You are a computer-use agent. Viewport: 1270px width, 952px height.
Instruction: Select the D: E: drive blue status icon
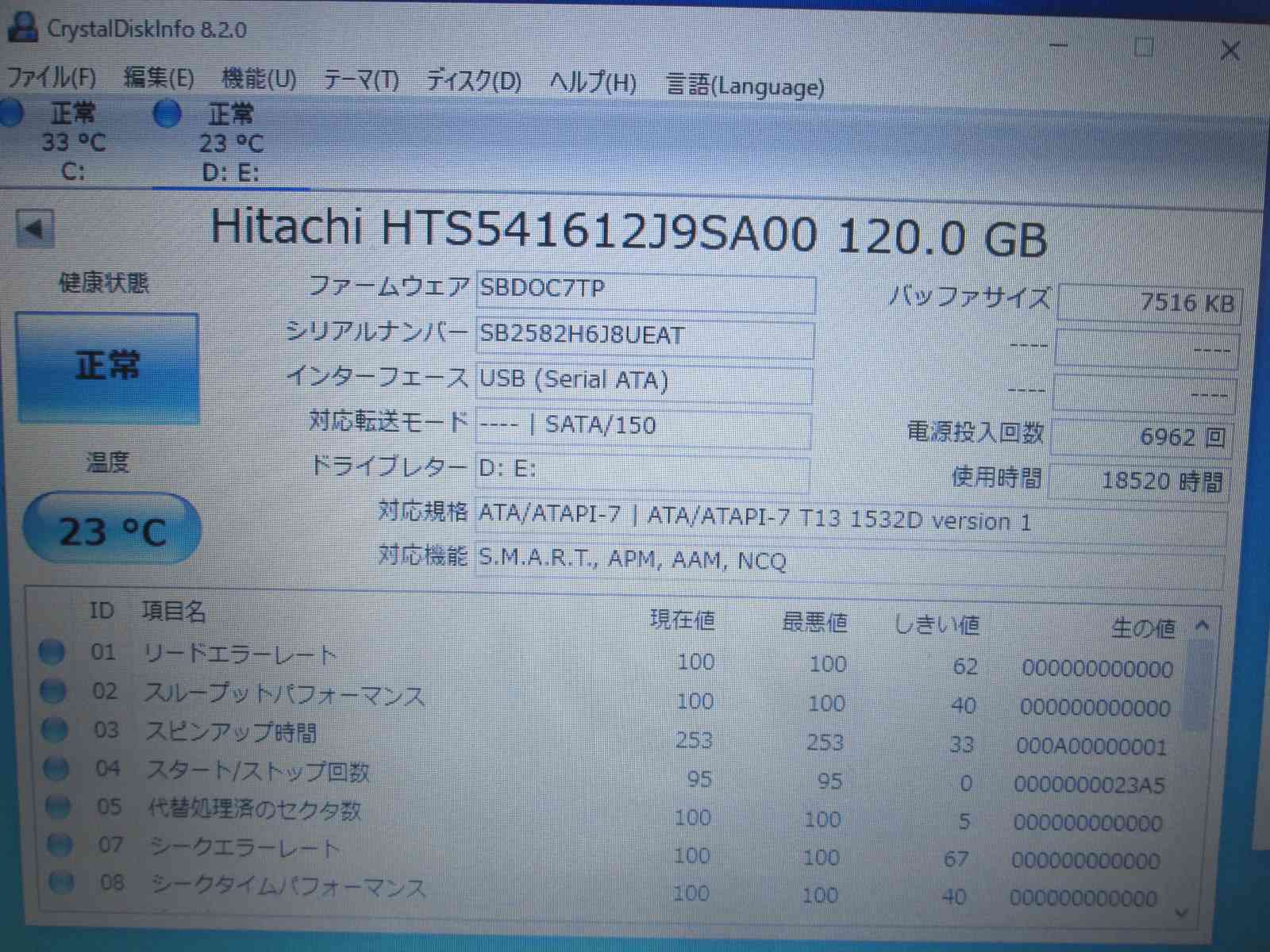tap(167, 114)
